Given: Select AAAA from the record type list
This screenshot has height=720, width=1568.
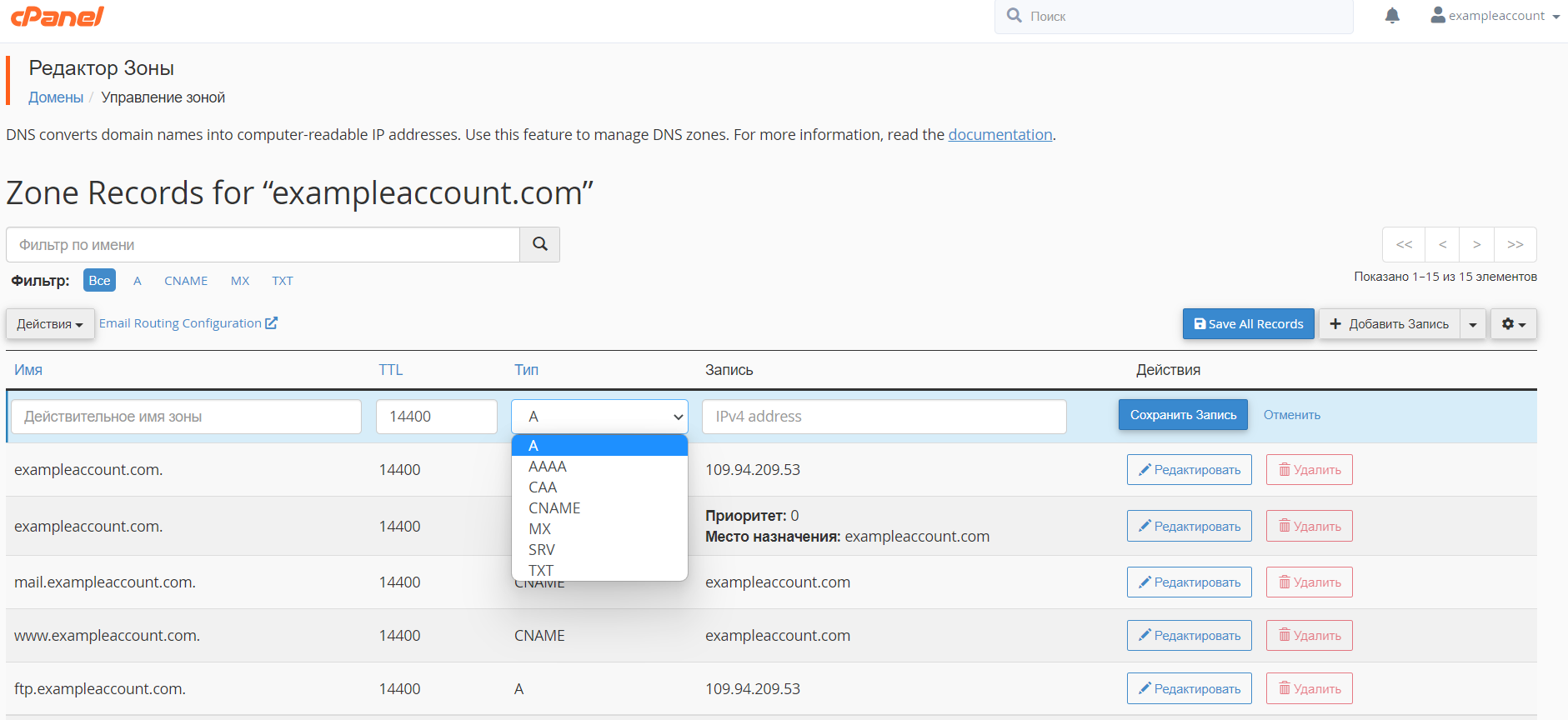Looking at the screenshot, I should pos(548,467).
